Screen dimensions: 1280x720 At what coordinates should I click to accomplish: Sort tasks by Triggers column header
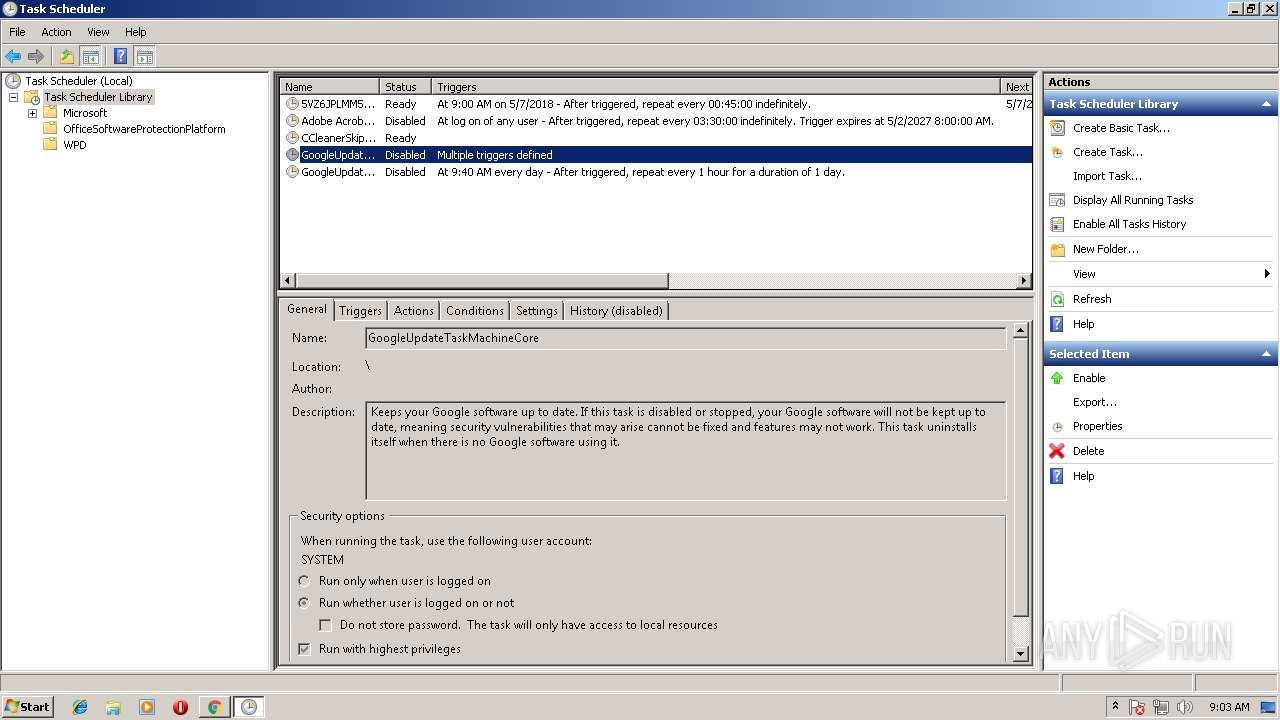point(716,87)
